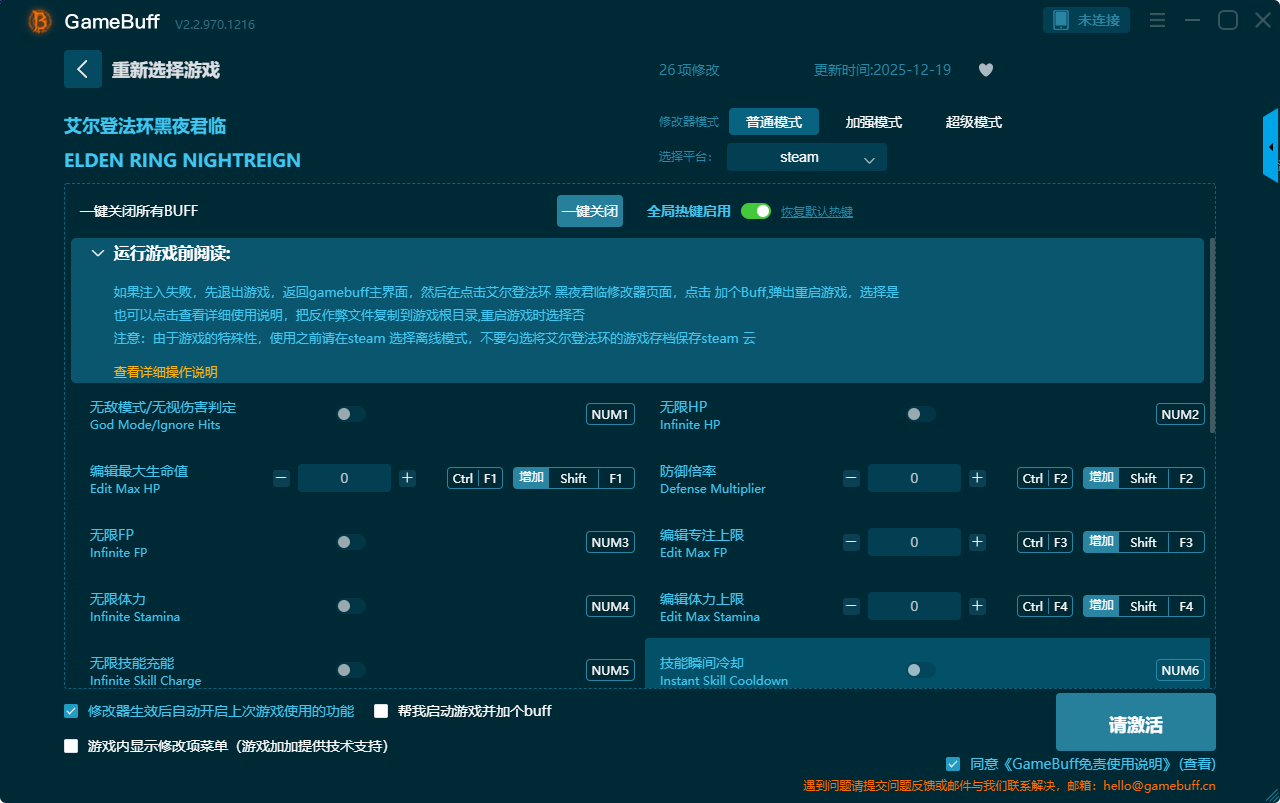This screenshot has width=1280, height=803.
Task: Click minus icon for Edit Max HP
Action: pyautogui.click(x=281, y=478)
